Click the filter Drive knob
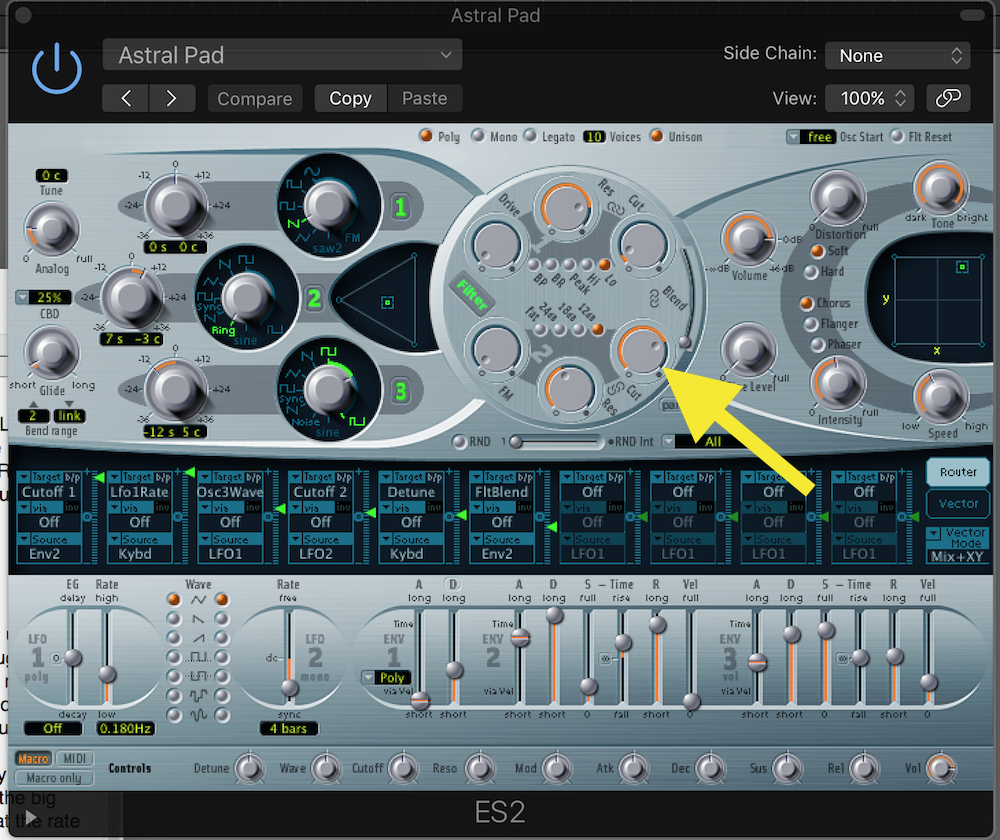The width and height of the screenshot is (1000, 840). pyautogui.click(x=496, y=247)
